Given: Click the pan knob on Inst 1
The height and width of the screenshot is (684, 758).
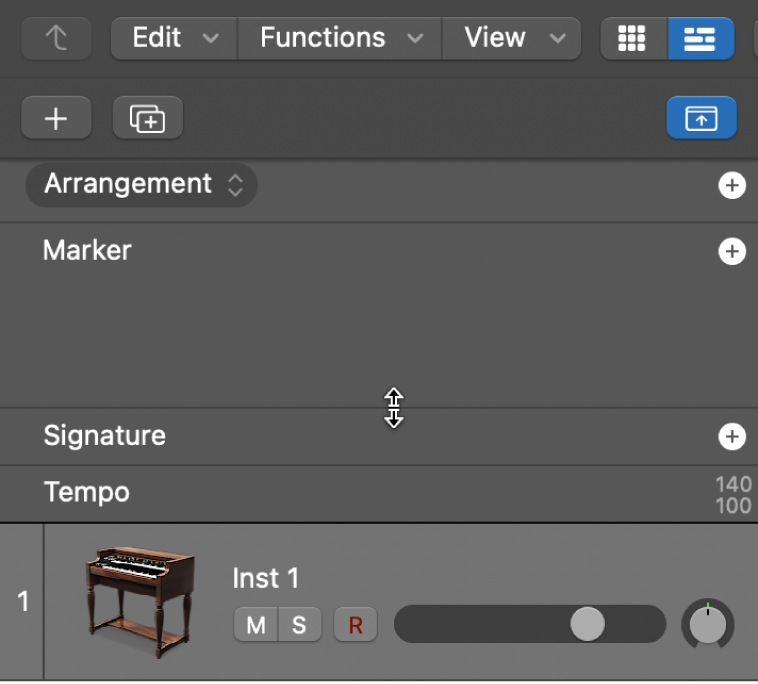Looking at the screenshot, I should coord(708,625).
